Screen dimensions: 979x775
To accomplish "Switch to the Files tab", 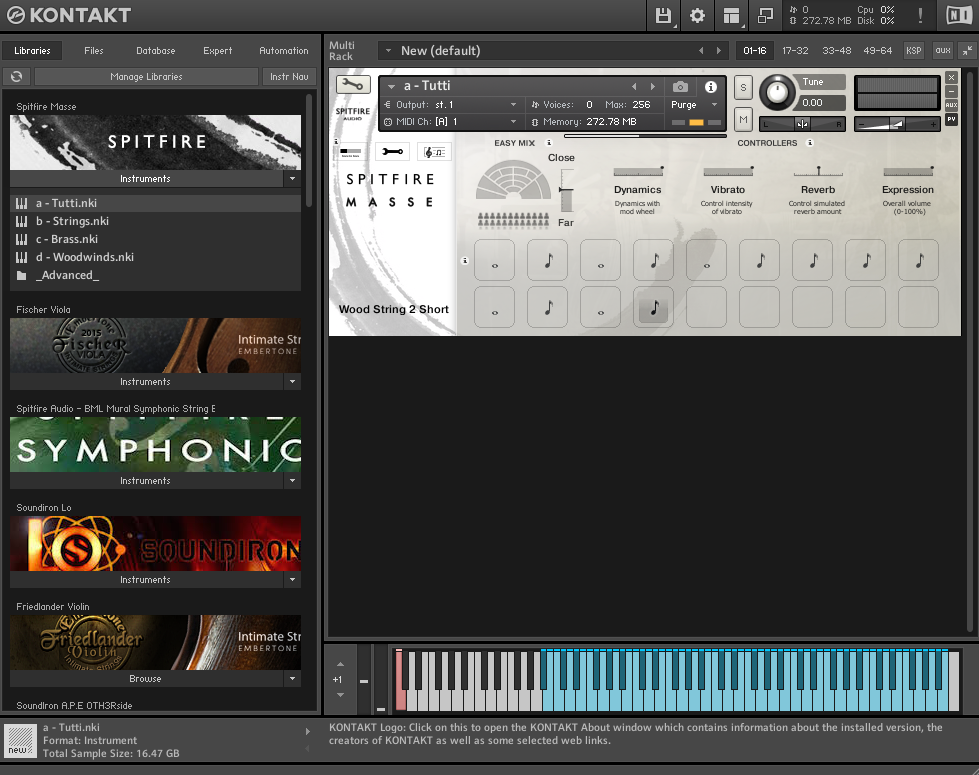I will tap(94, 51).
